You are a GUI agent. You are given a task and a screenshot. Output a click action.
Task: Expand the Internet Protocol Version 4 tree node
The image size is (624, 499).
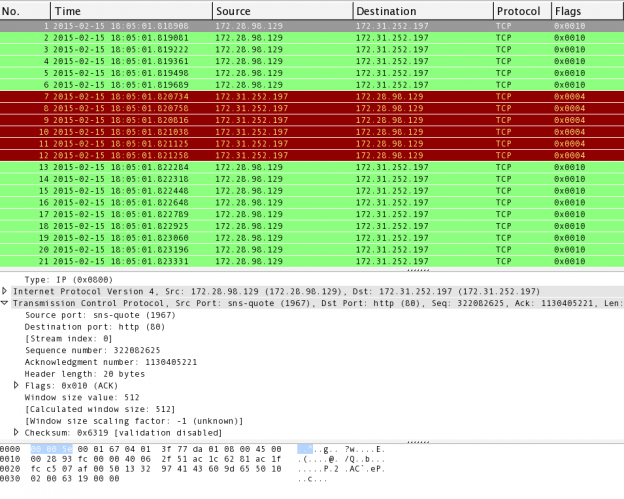(5, 291)
